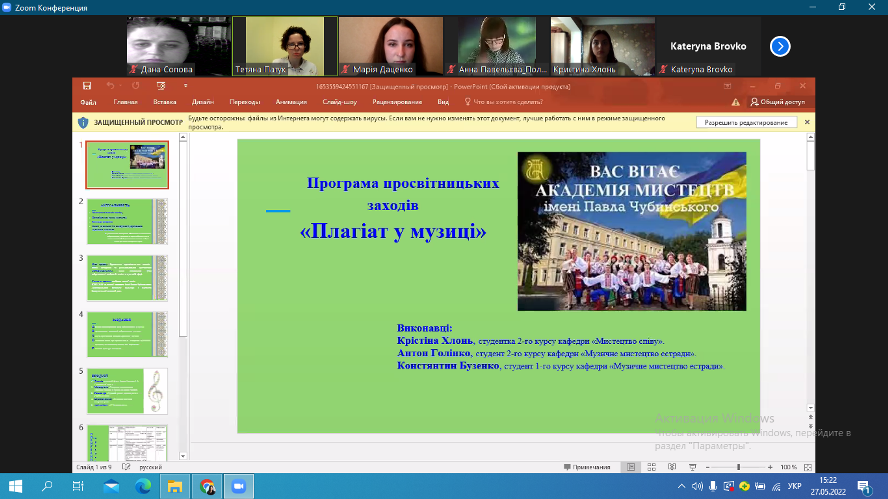The height and width of the screenshot is (499, 888).
Task: Toggle the Примечания notes pane
Action: (x=586, y=467)
